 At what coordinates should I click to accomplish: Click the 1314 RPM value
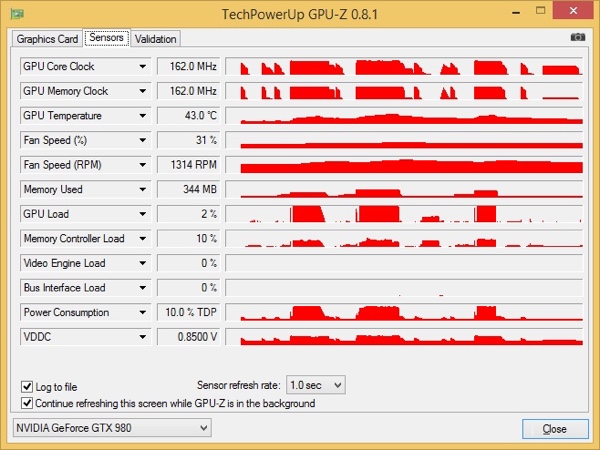point(189,165)
